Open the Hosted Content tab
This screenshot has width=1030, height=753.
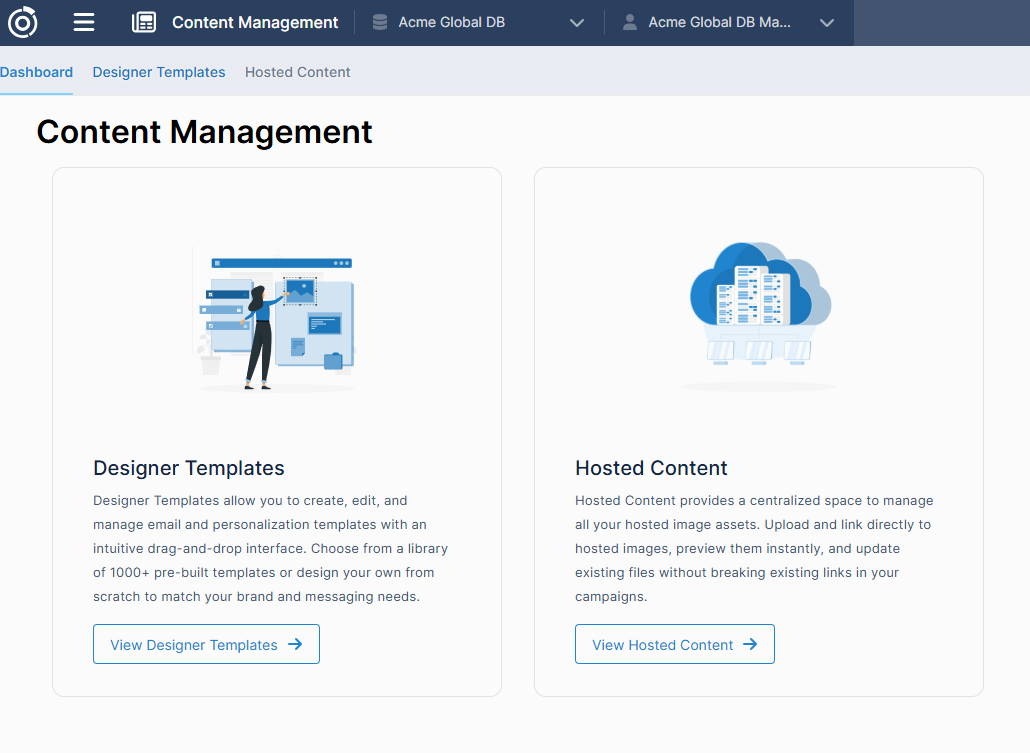pos(298,72)
